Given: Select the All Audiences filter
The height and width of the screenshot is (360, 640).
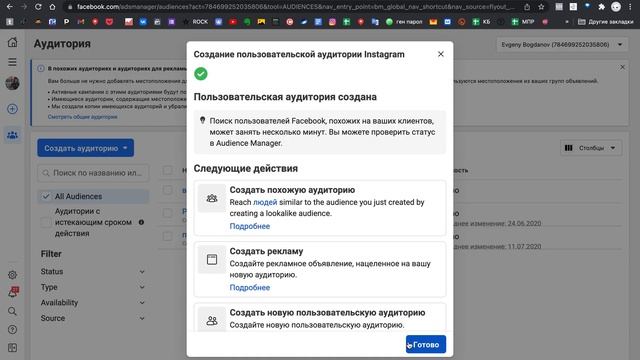Looking at the screenshot, I should pyautogui.click(x=93, y=196).
